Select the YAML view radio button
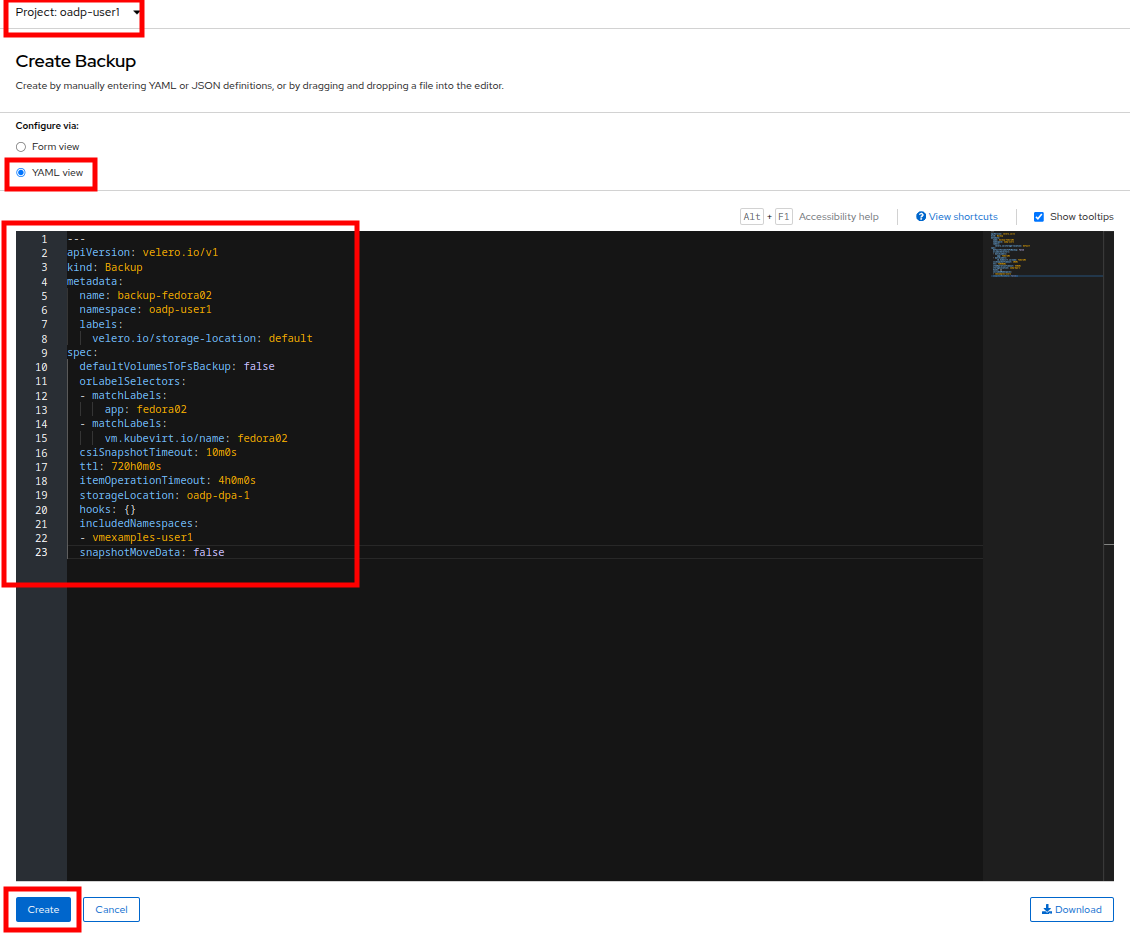This screenshot has height=933, width=1130. click(21, 173)
